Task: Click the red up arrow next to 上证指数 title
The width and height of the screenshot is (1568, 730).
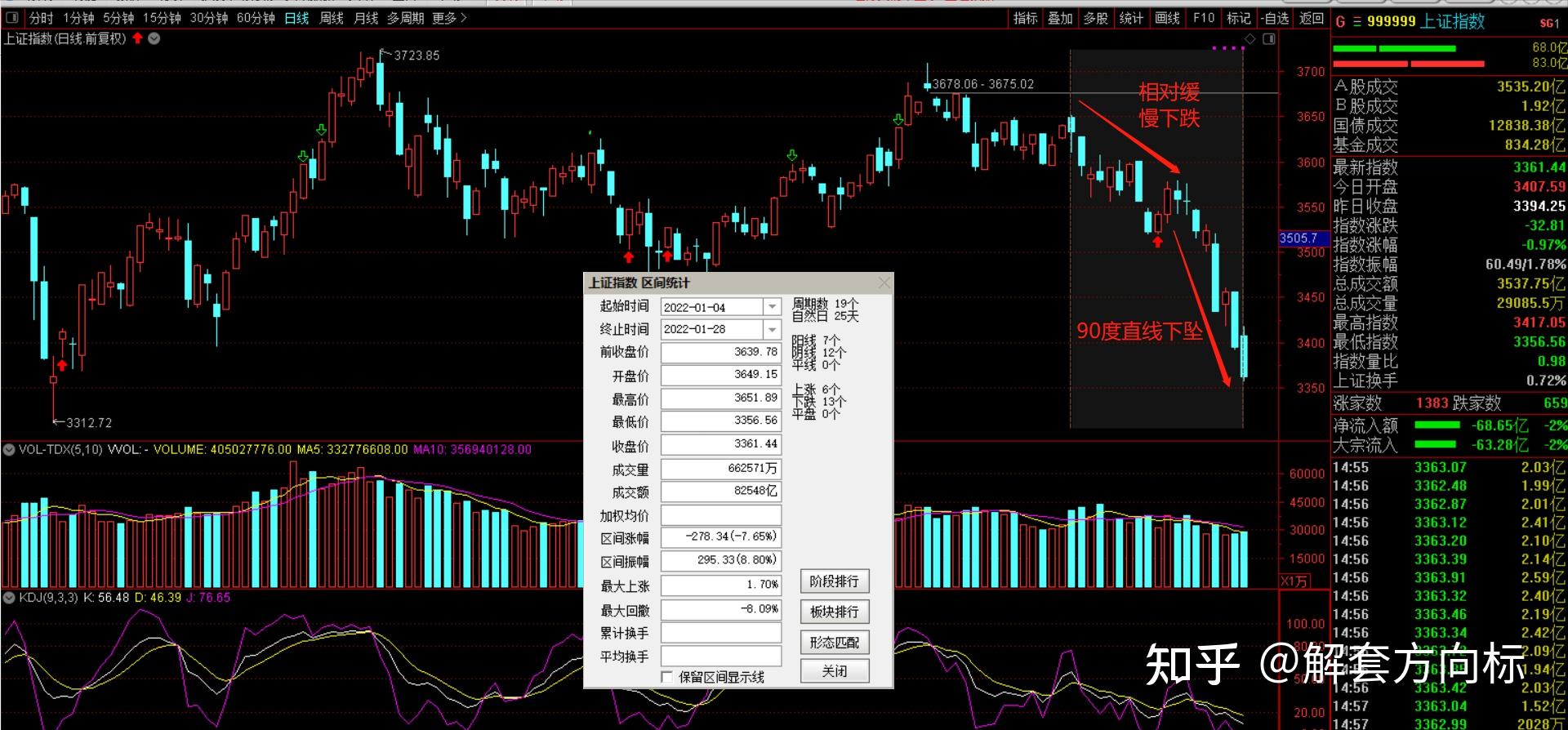Action: (x=137, y=38)
